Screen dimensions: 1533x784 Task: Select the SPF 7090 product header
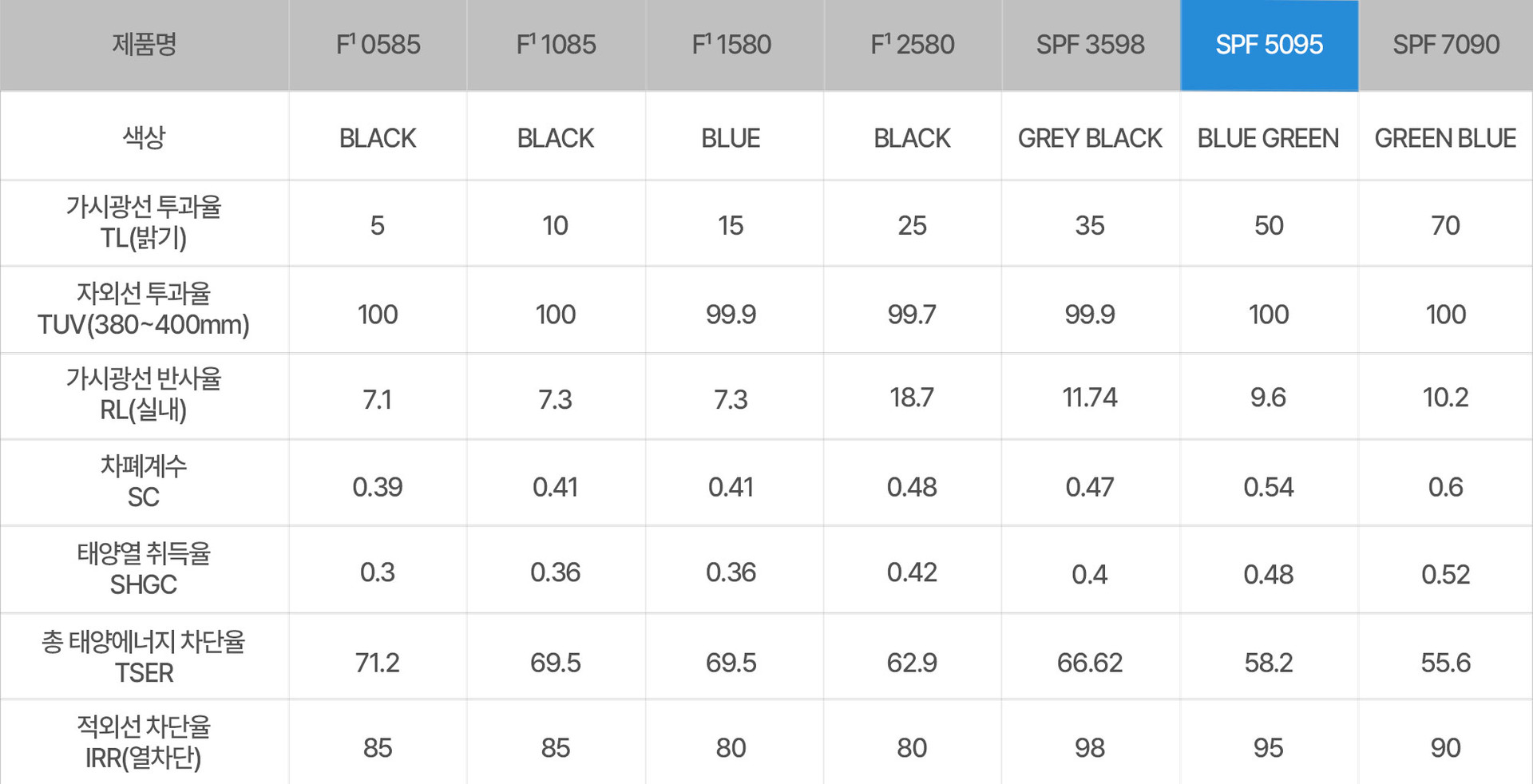point(1446,46)
